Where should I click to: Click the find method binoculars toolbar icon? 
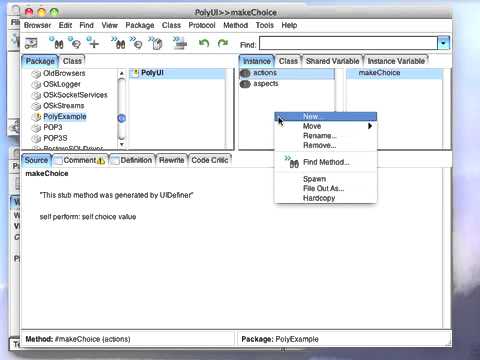118,43
